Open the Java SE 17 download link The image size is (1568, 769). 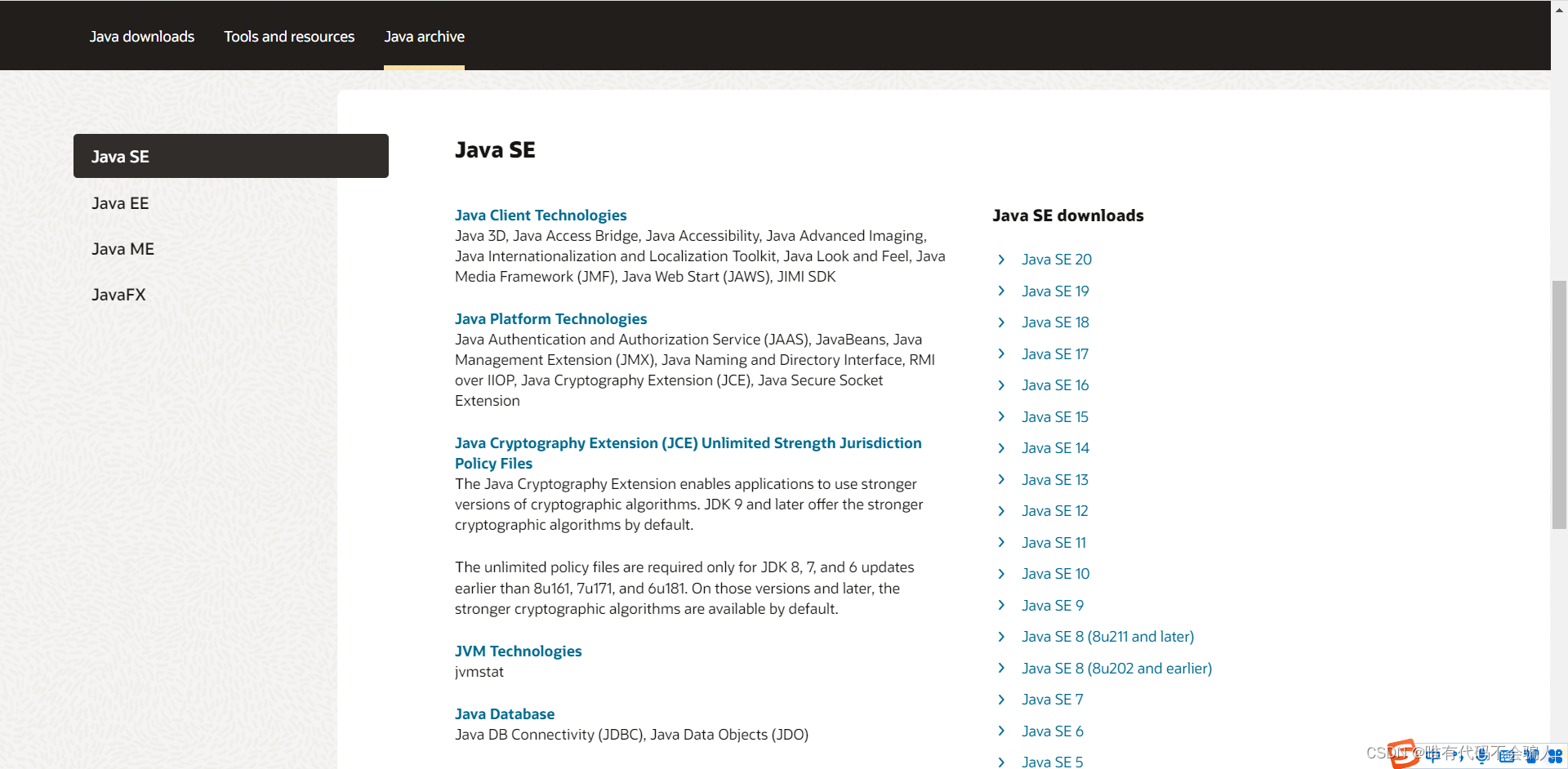(x=1055, y=354)
